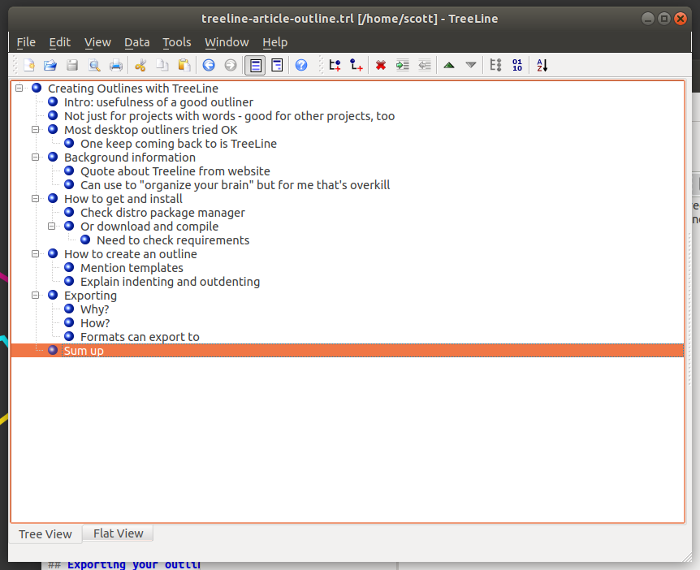Select 'Quote about Treeline from website' node
This screenshot has width=700, height=570.
coord(175,171)
